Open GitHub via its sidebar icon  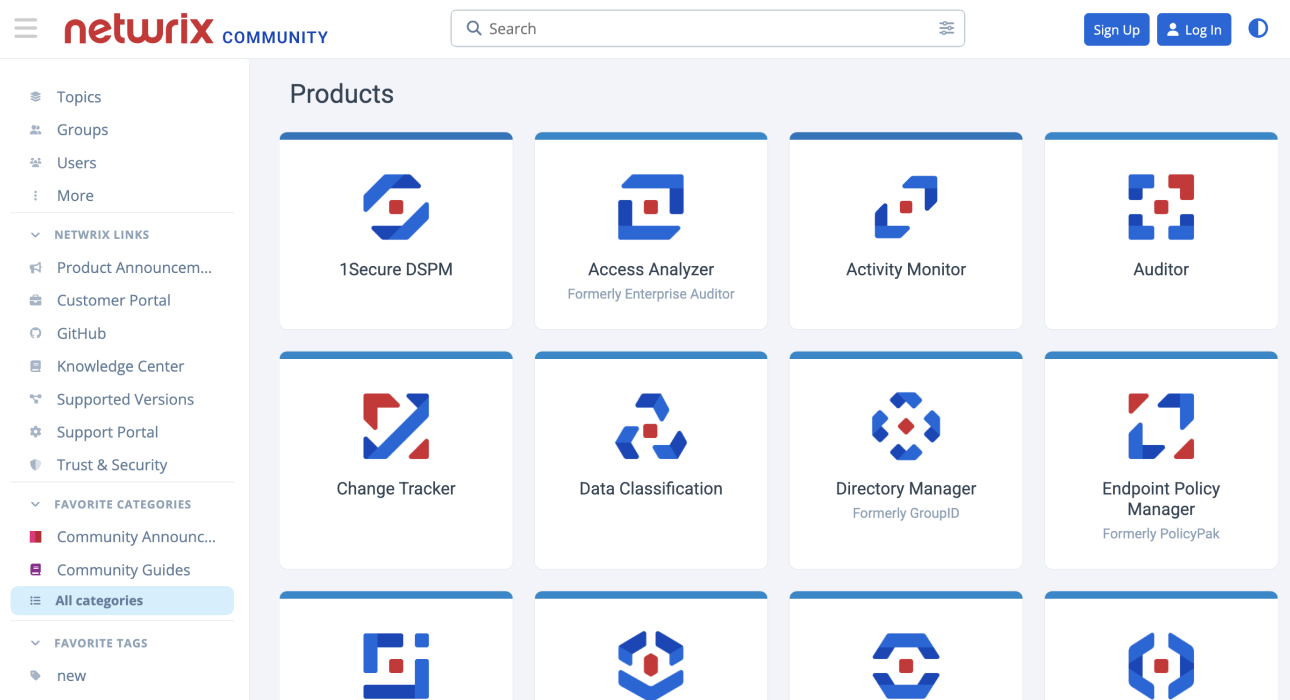tap(35, 333)
